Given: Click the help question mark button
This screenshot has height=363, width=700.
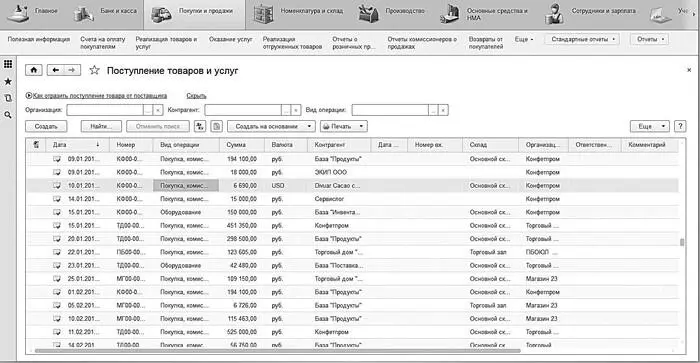Looking at the screenshot, I should pyautogui.click(x=680, y=126).
